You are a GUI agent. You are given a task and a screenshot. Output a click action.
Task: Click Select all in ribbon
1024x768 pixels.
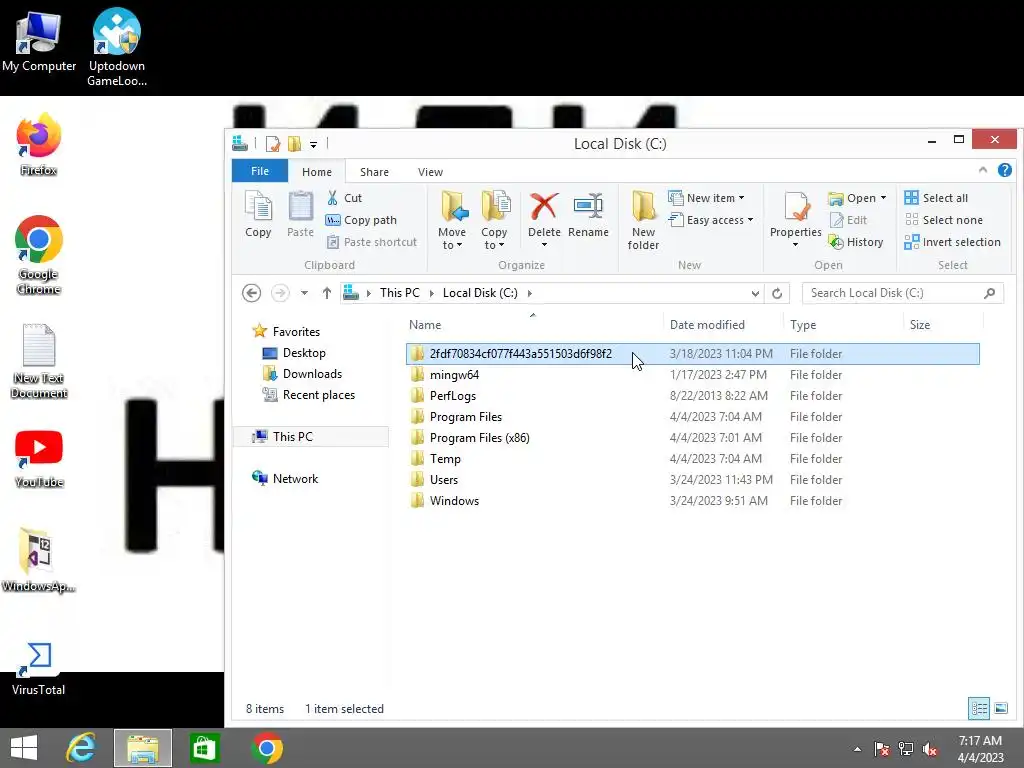[x=936, y=198]
